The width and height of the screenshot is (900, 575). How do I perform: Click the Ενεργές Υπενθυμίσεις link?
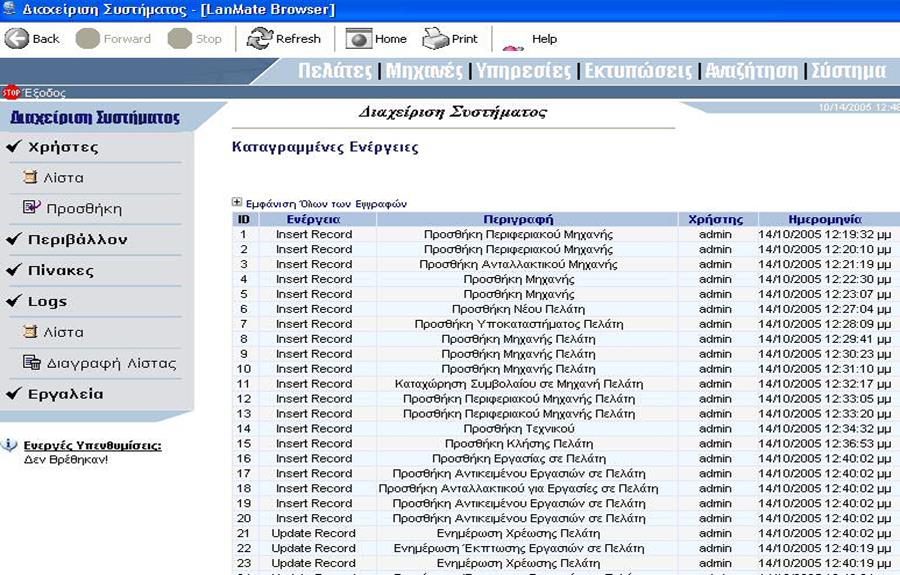[92, 445]
